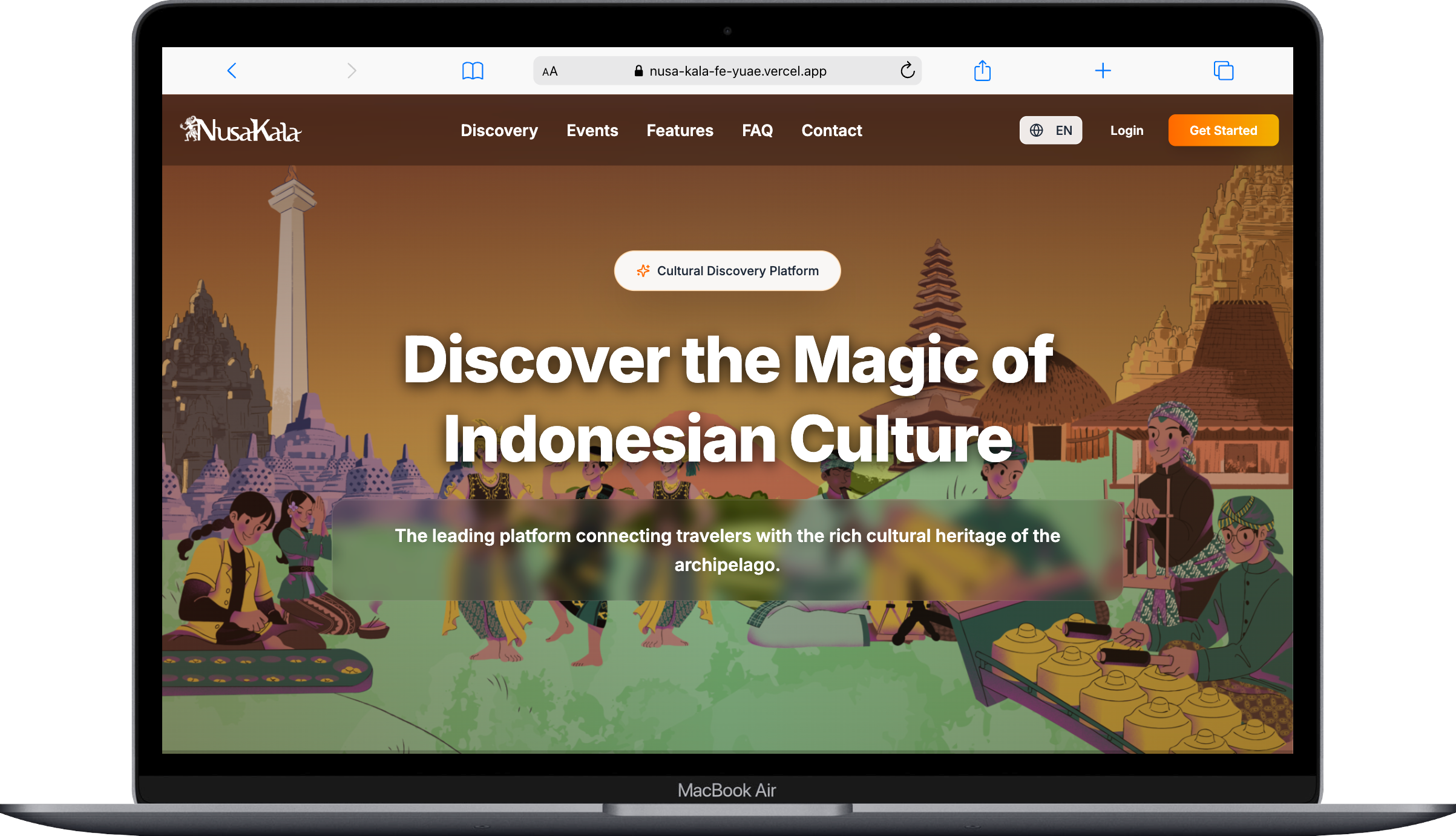Click the AA reader text-size control
This screenshot has height=836, width=1456.
[549, 71]
